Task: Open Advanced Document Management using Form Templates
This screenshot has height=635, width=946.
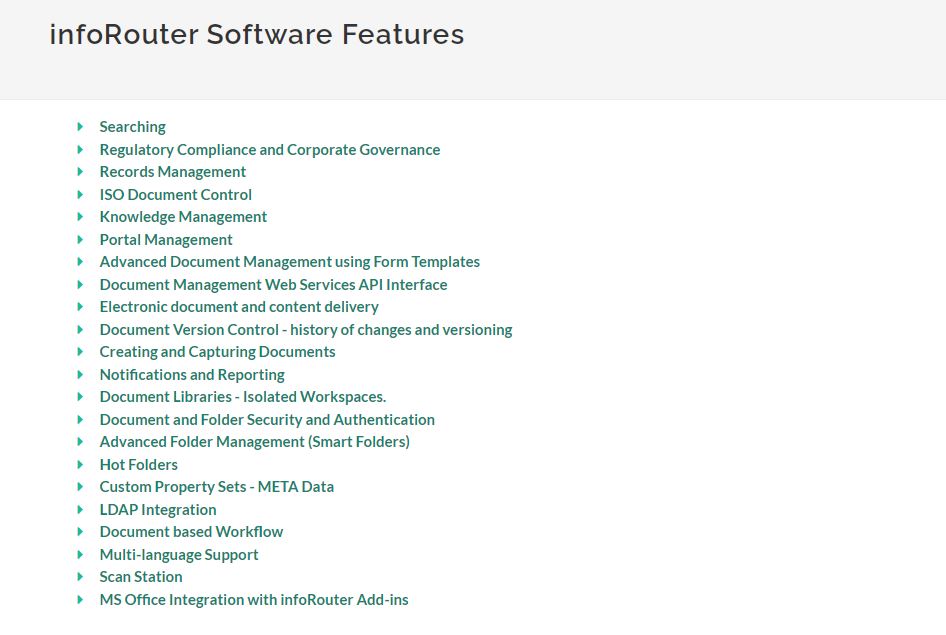Action: click(290, 261)
